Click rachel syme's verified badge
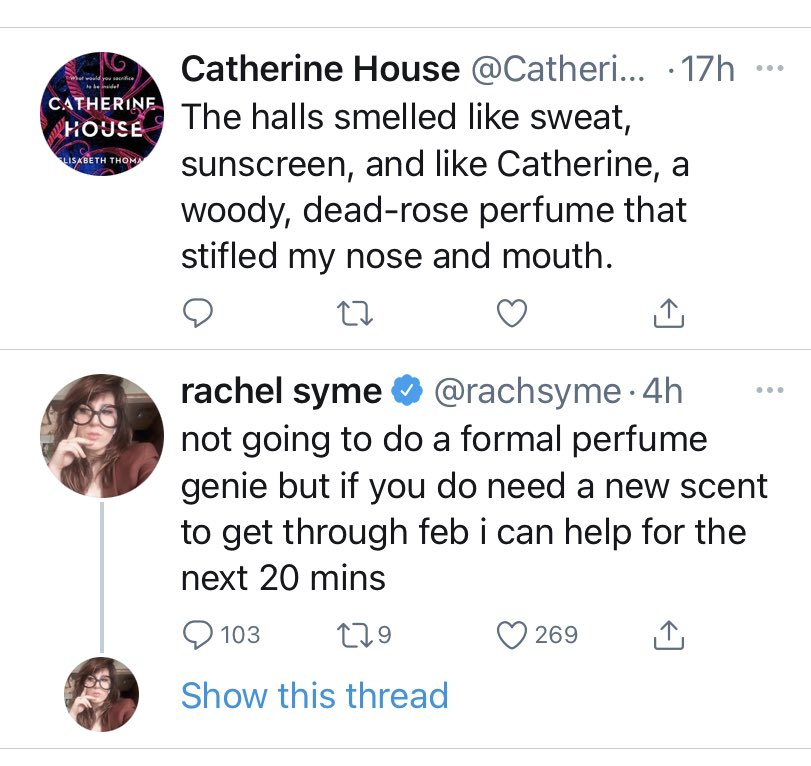The image size is (811, 766). (404, 391)
